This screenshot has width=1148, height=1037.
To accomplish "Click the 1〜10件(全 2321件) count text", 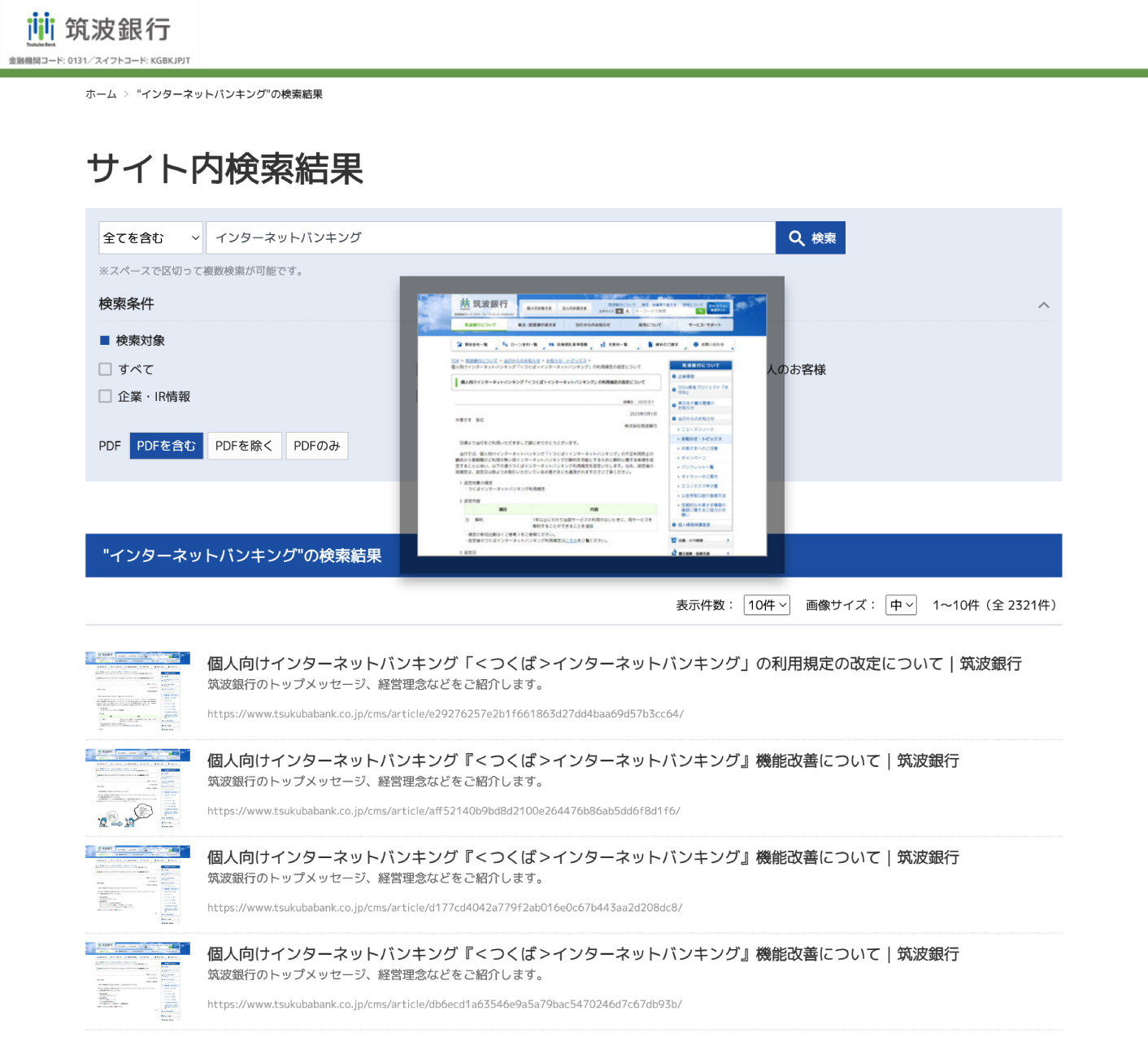I will tap(997, 605).
